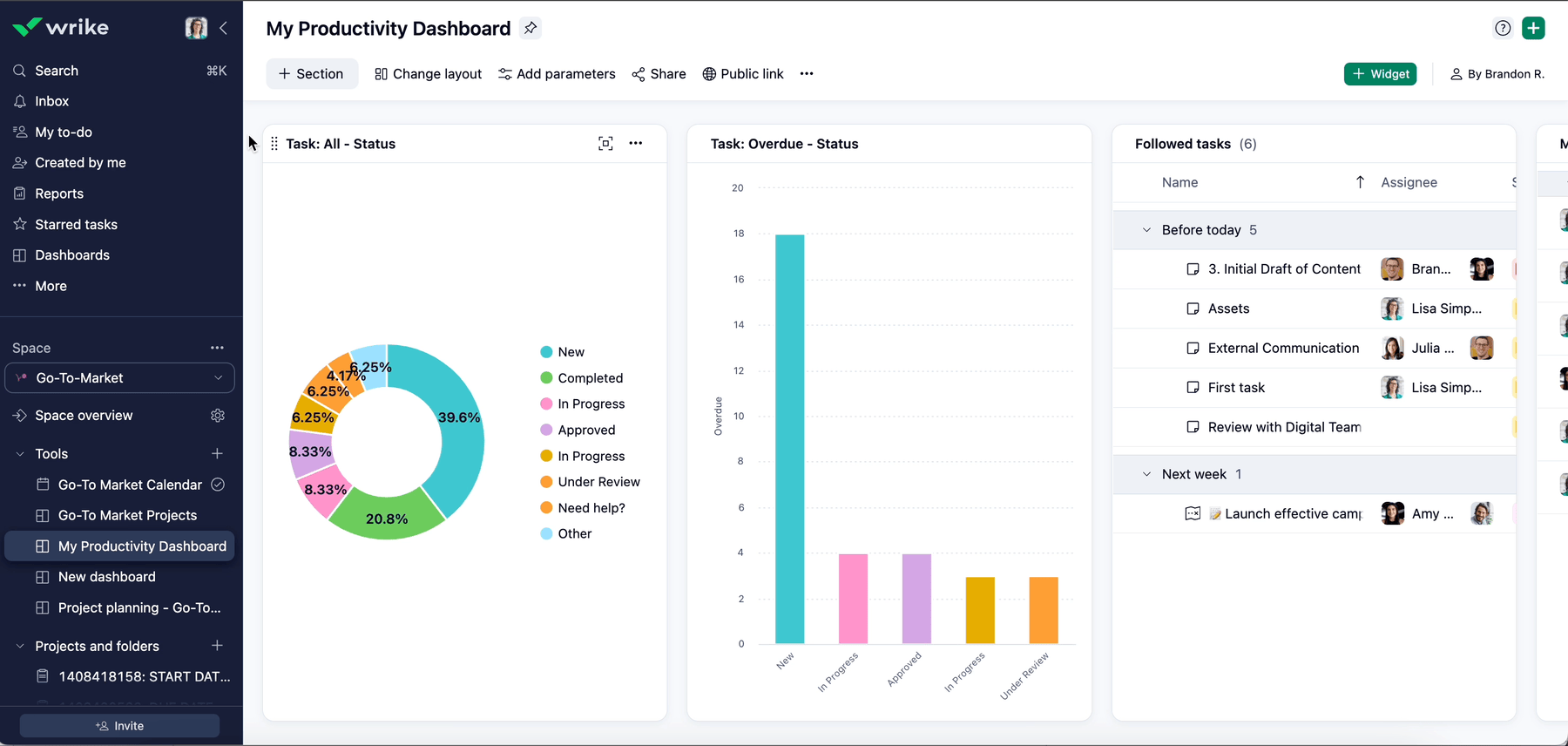Screen dimensions: 1568x746
Task: Open the Go-To-Market space dropdown
Action: click(120, 378)
